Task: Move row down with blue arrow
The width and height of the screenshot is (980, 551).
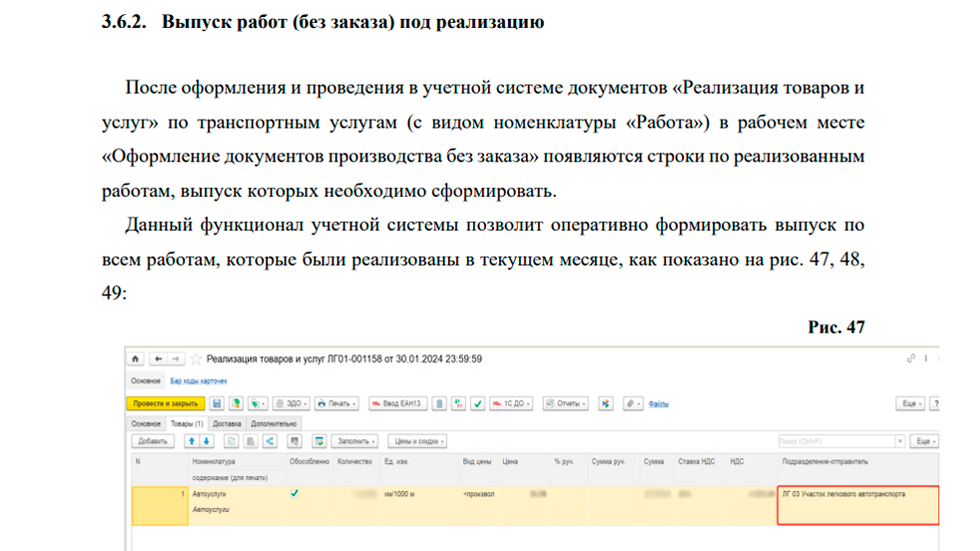Action: coord(206,441)
